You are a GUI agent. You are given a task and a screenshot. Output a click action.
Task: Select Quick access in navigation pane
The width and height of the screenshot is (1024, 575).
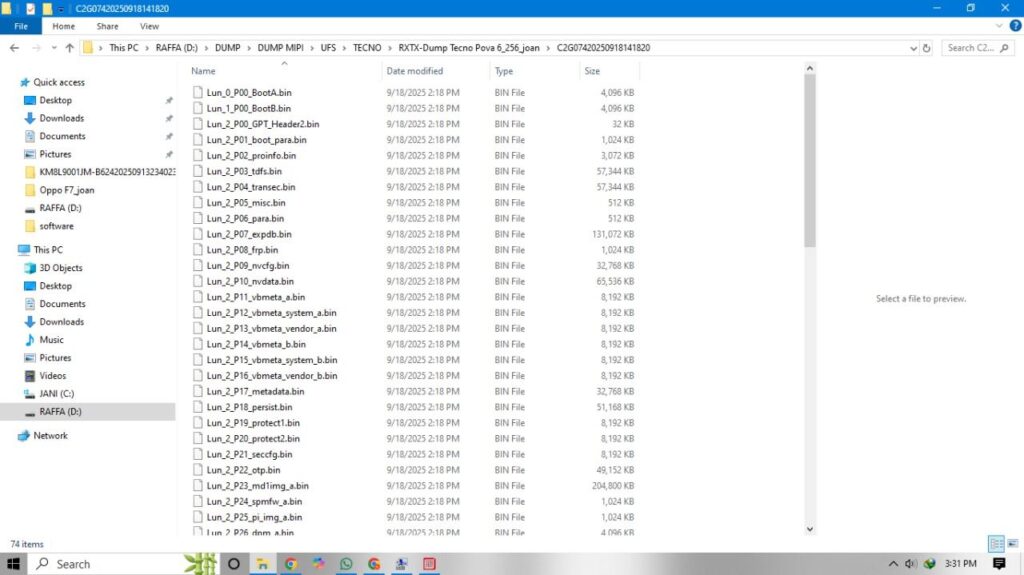pyautogui.click(x=59, y=82)
